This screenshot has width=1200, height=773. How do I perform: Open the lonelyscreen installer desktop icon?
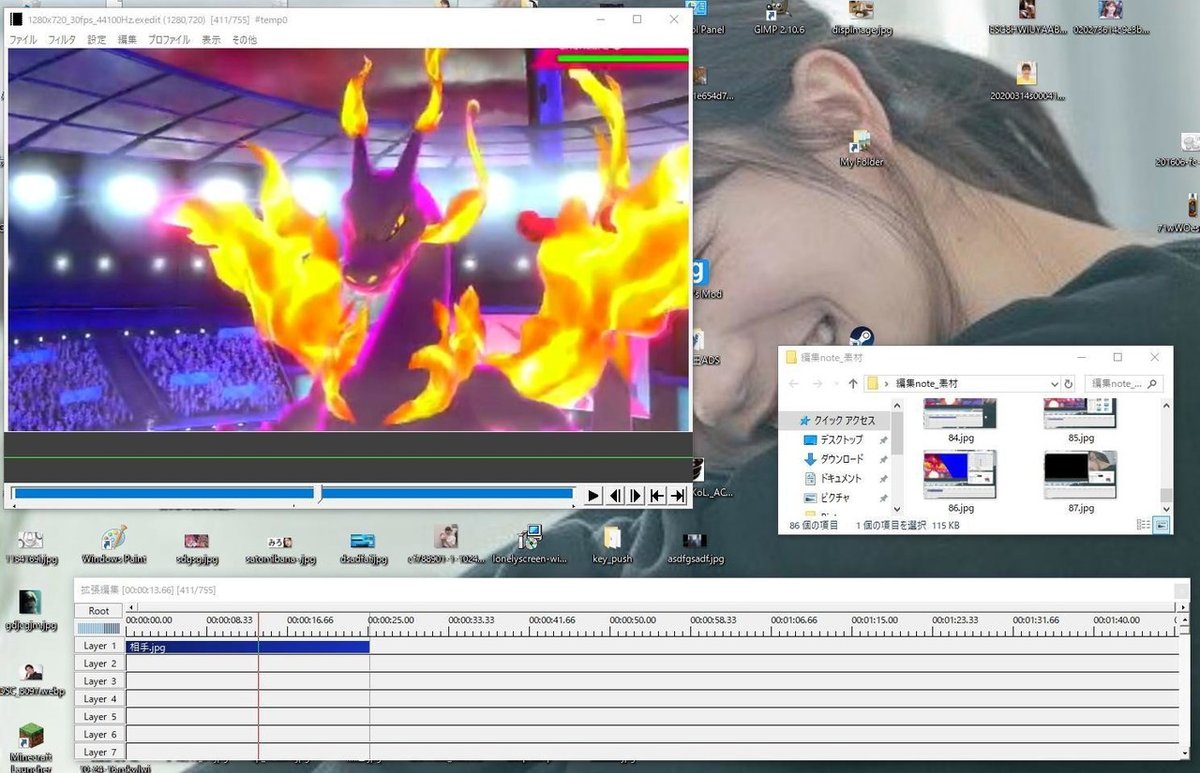tap(529, 545)
